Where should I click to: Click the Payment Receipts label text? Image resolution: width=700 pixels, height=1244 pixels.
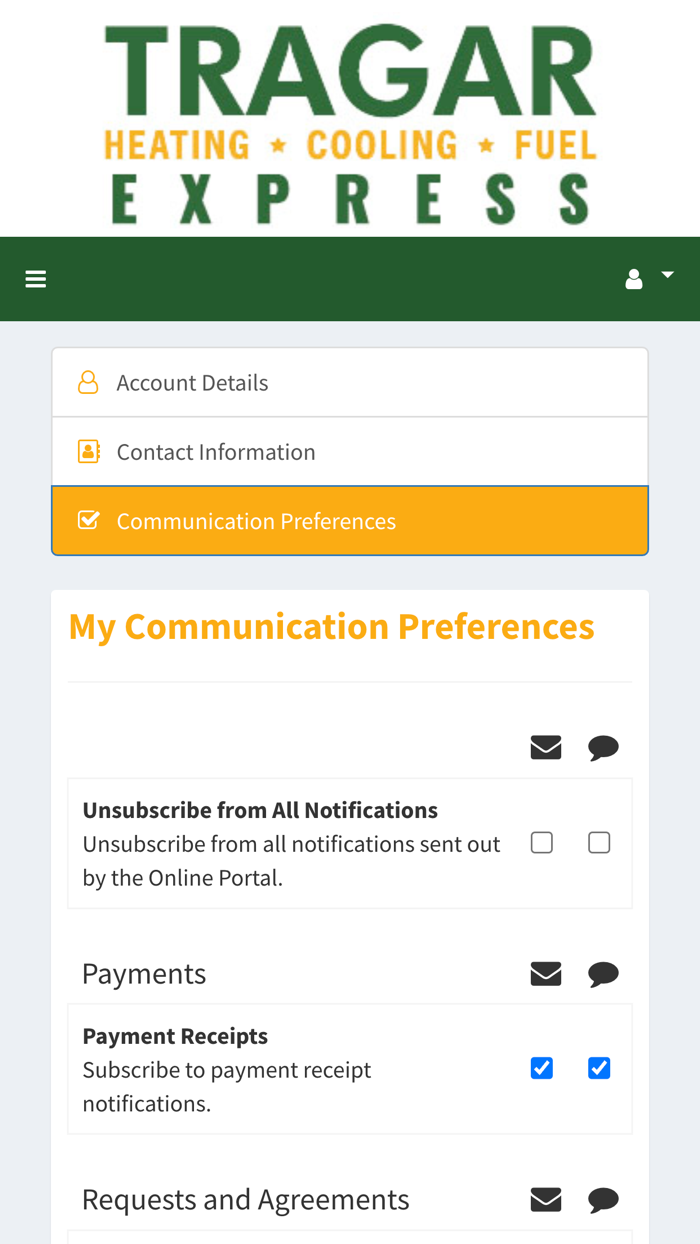175,1036
